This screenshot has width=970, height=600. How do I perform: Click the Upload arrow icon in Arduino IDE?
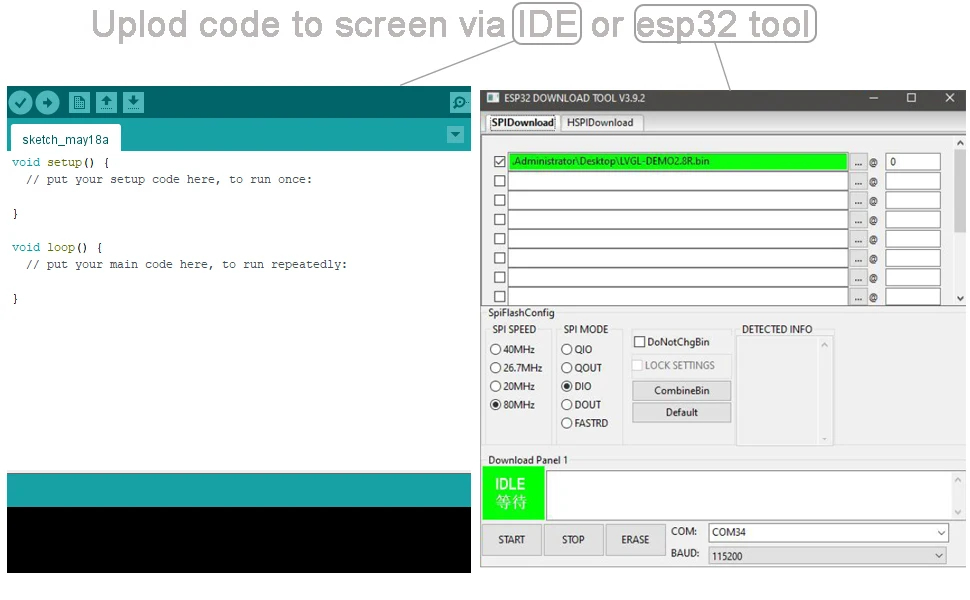(x=47, y=102)
